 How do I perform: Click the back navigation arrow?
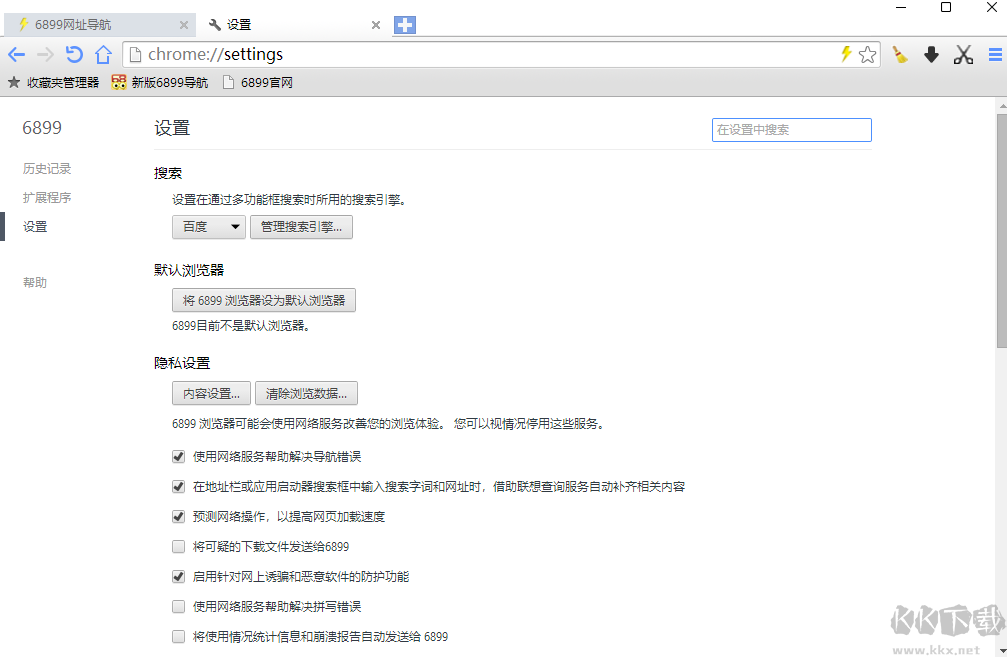17,55
